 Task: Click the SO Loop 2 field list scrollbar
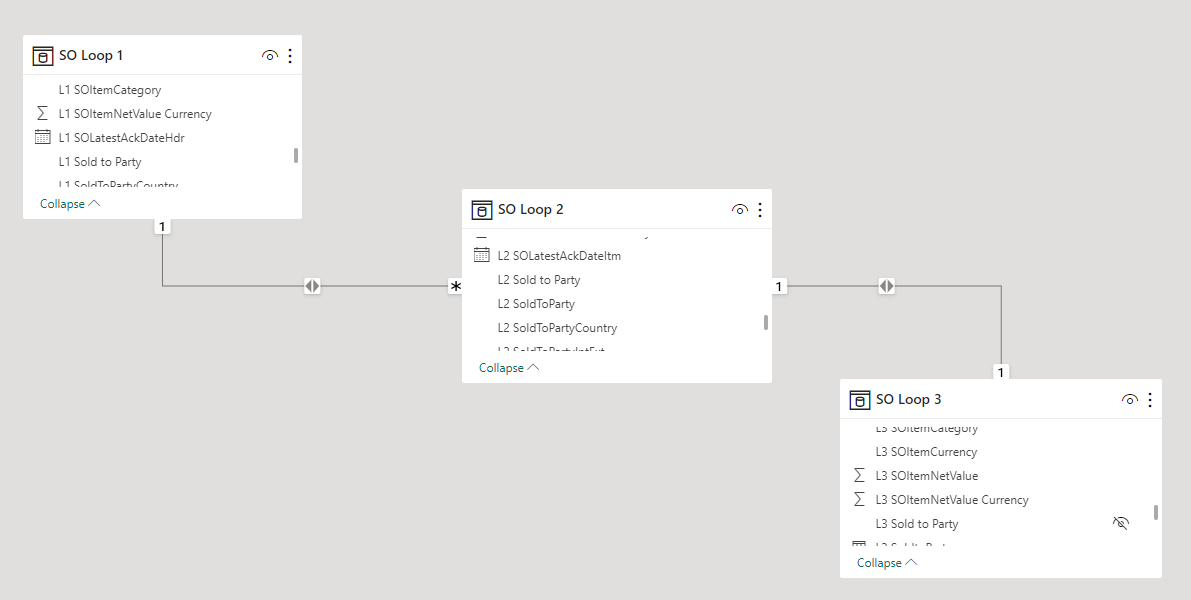coord(766,322)
